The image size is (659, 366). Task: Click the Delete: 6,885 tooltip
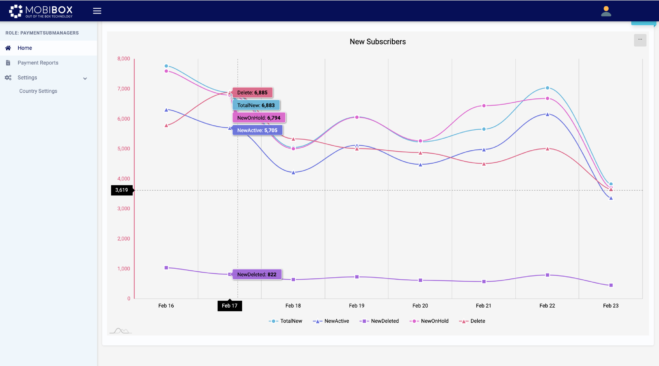(252, 92)
